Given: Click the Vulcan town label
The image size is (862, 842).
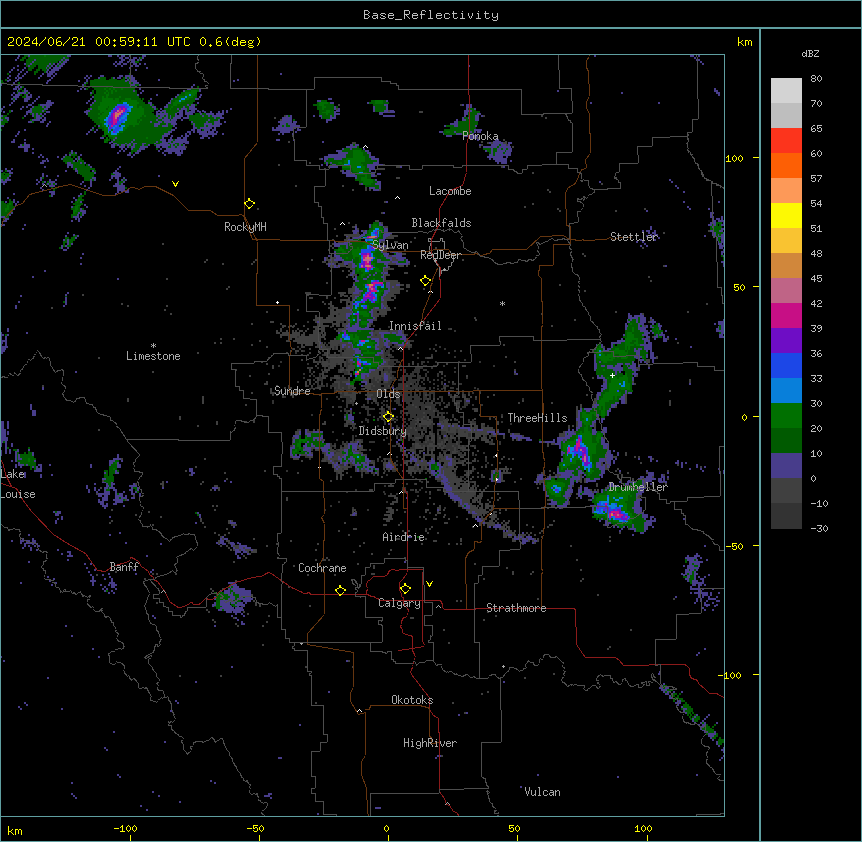Looking at the screenshot, I should (x=543, y=792).
